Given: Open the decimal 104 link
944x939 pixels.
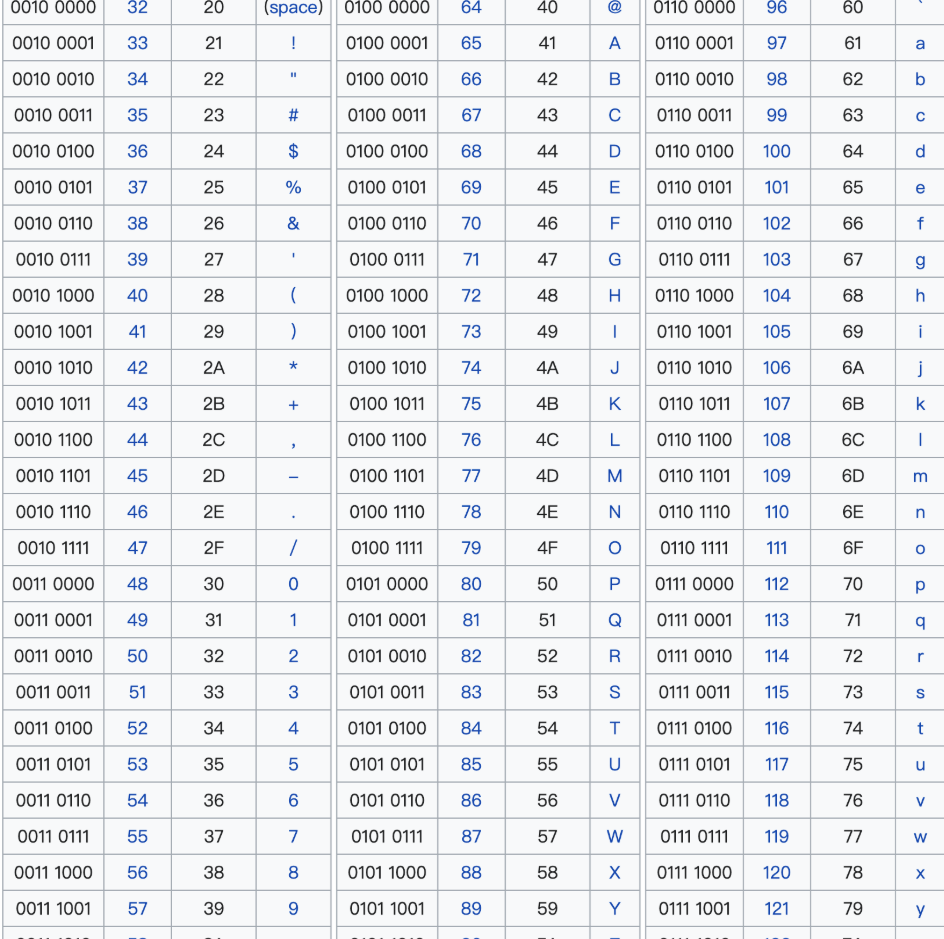Looking at the screenshot, I should click(x=777, y=296).
